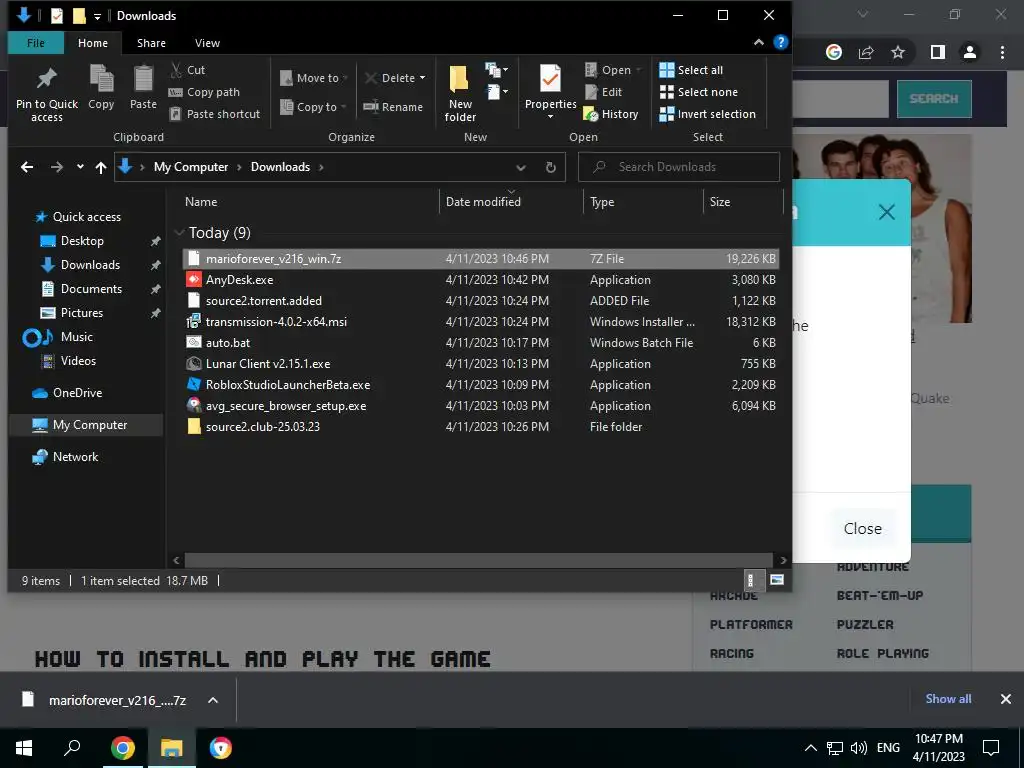Open recent locations dropdown arrow

coord(80,167)
